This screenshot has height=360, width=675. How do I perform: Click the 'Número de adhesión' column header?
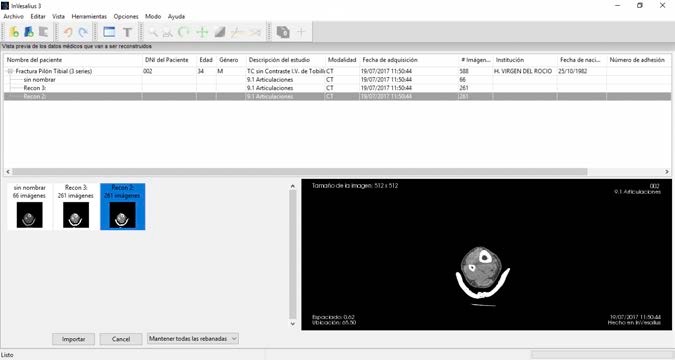[638, 60]
